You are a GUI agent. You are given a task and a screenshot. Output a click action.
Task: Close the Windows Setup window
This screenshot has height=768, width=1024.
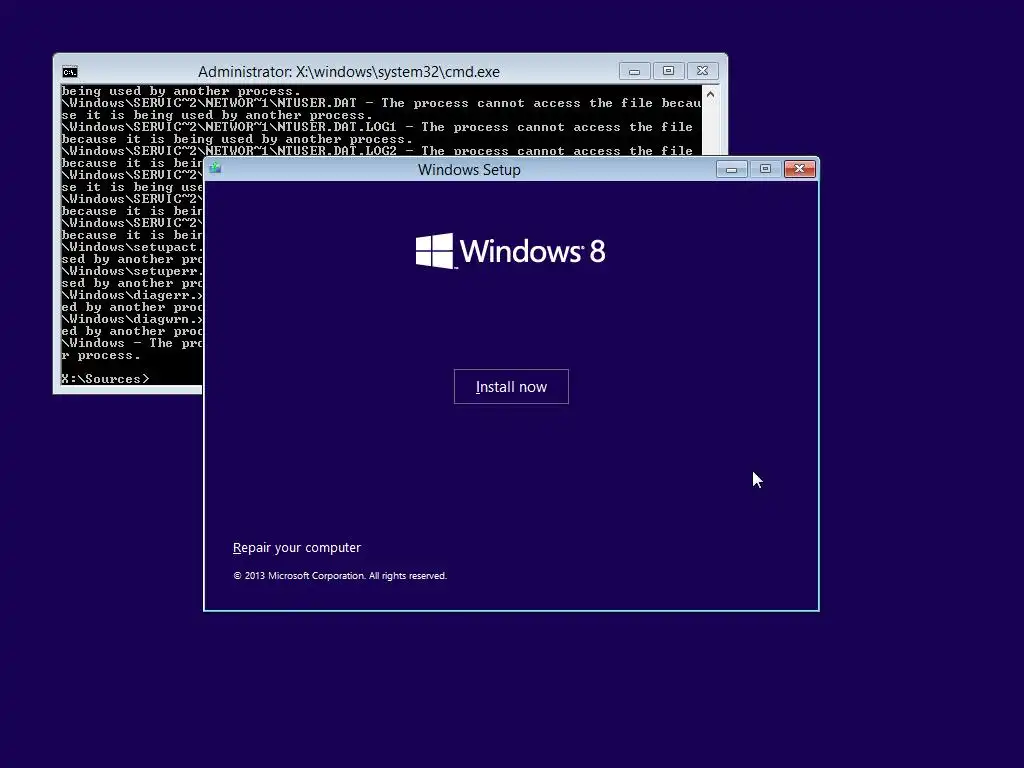799,169
